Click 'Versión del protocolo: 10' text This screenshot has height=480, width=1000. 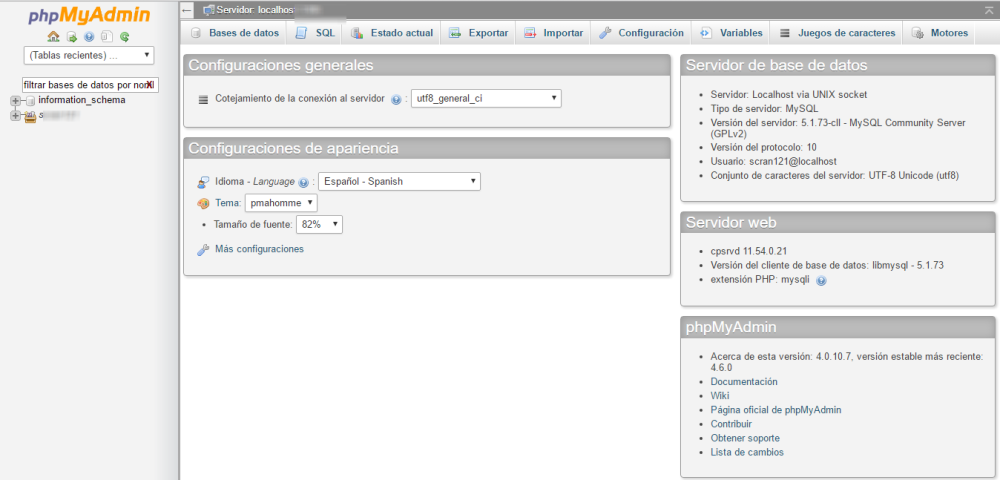pos(763,147)
